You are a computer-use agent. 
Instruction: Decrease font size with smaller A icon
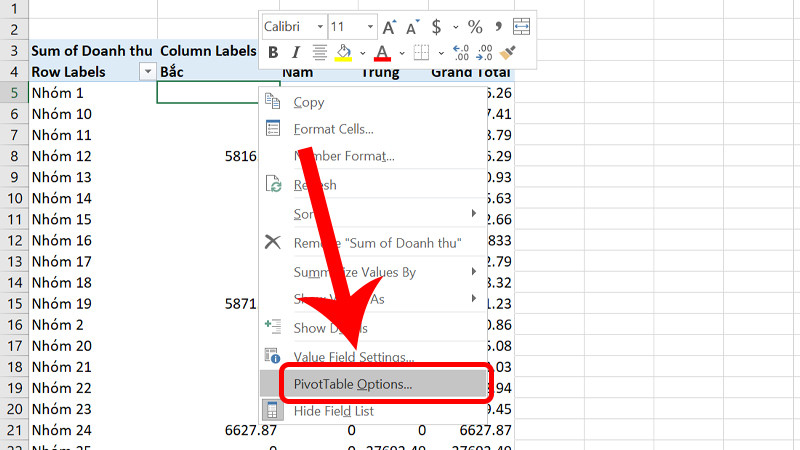[410, 27]
